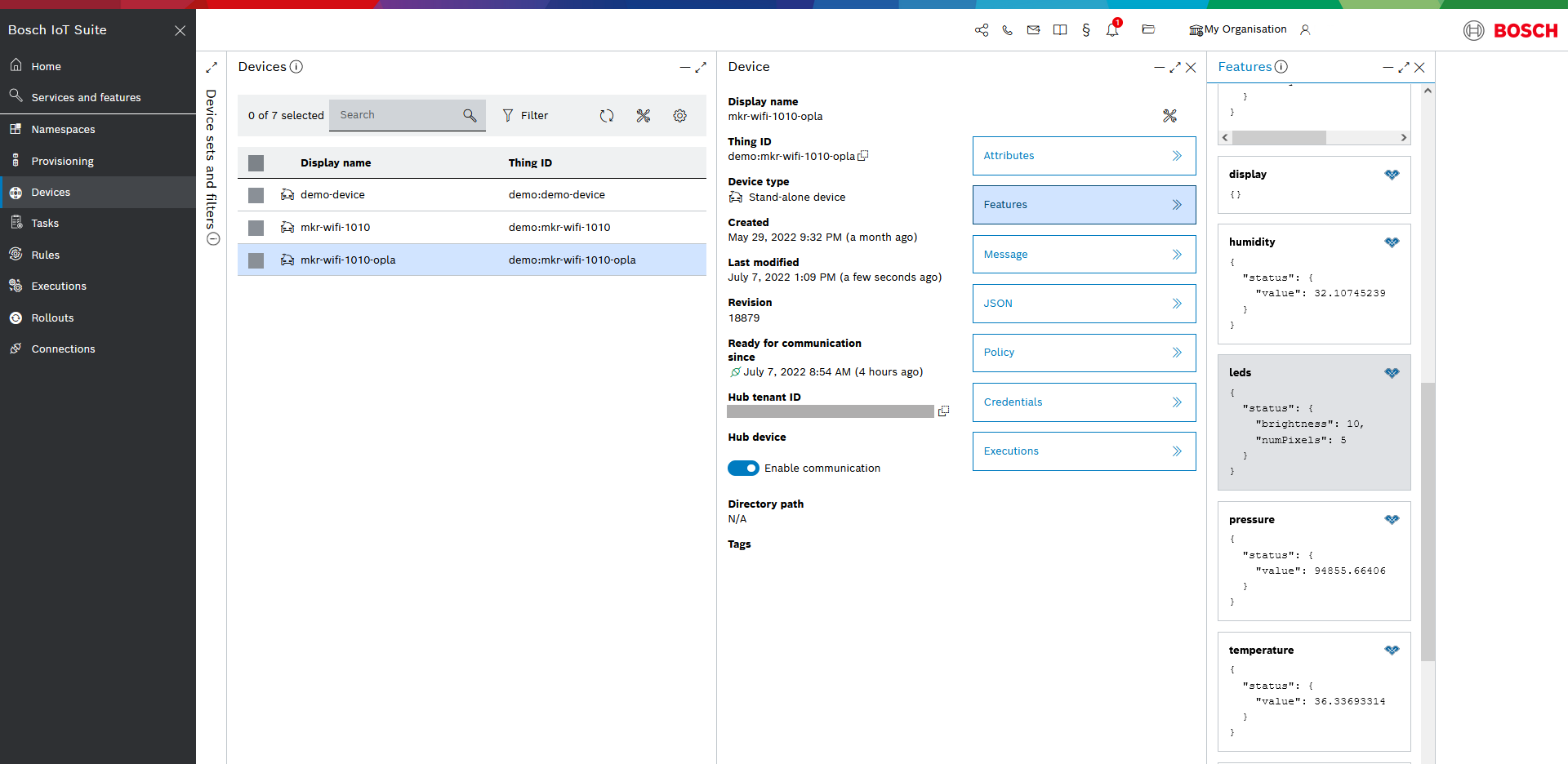The height and width of the screenshot is (764, 1568).
Task: Click the horizontal scrollbar in Features
Action: pos(1280,137)
